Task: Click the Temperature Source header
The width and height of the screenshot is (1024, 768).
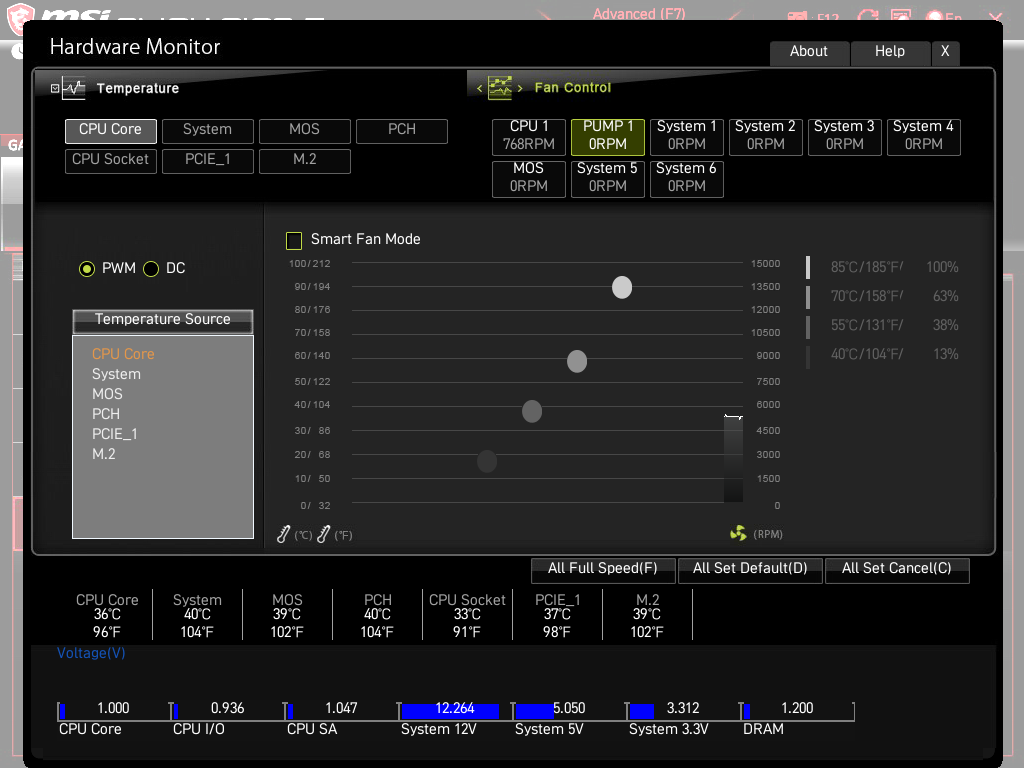Action: [163, 320]
